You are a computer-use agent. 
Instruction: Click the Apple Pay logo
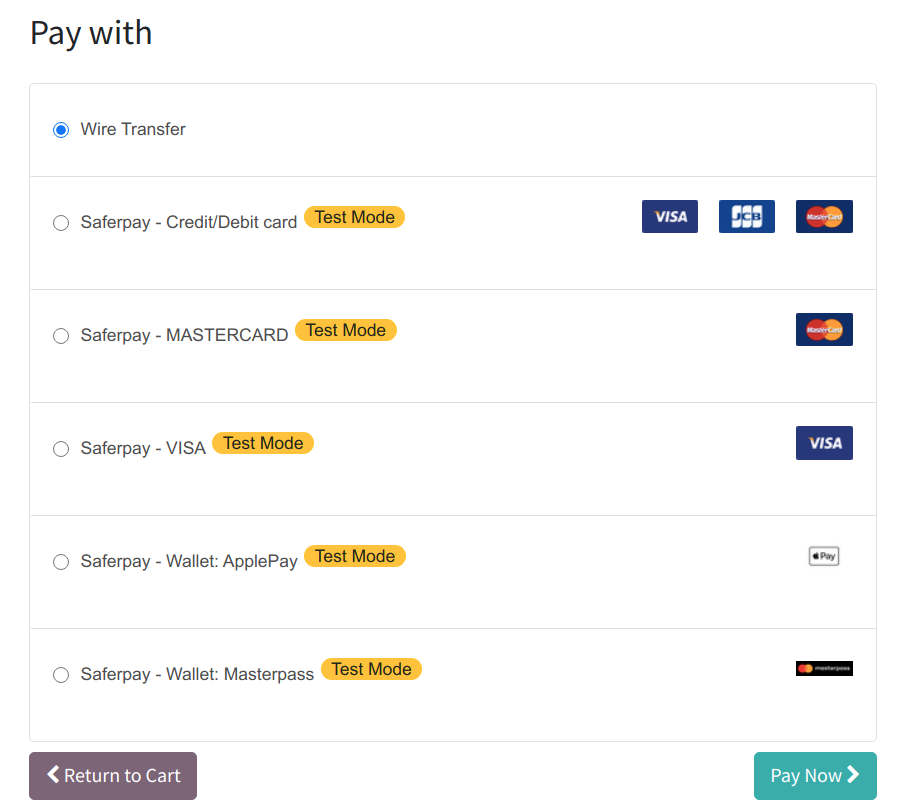pos(824,556)
